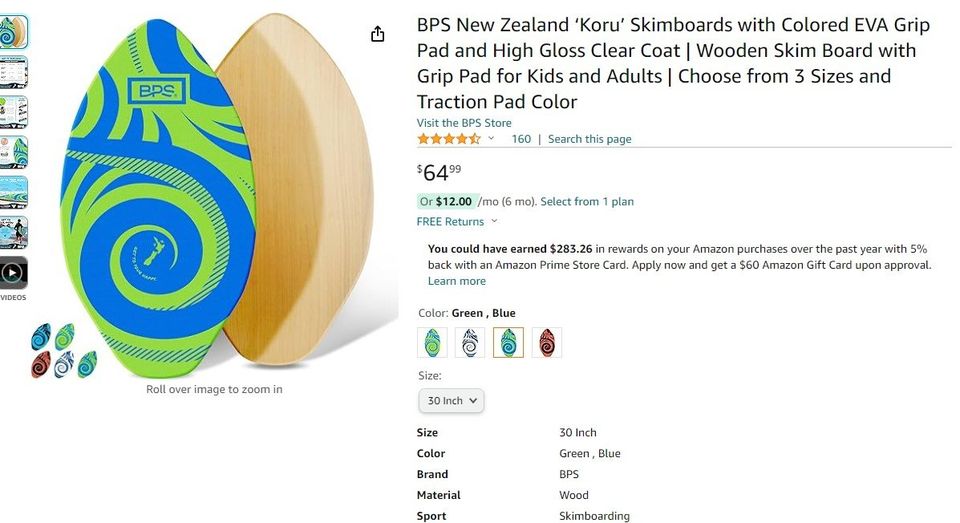Visit the BPS Store link

[464, 123]
